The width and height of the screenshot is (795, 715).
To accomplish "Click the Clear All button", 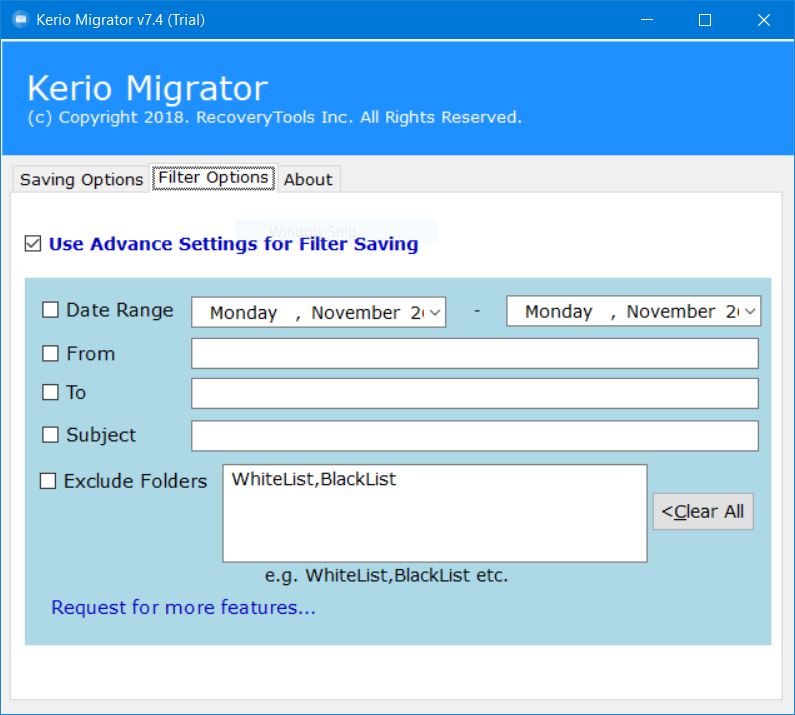I will (x=703, y=512).
